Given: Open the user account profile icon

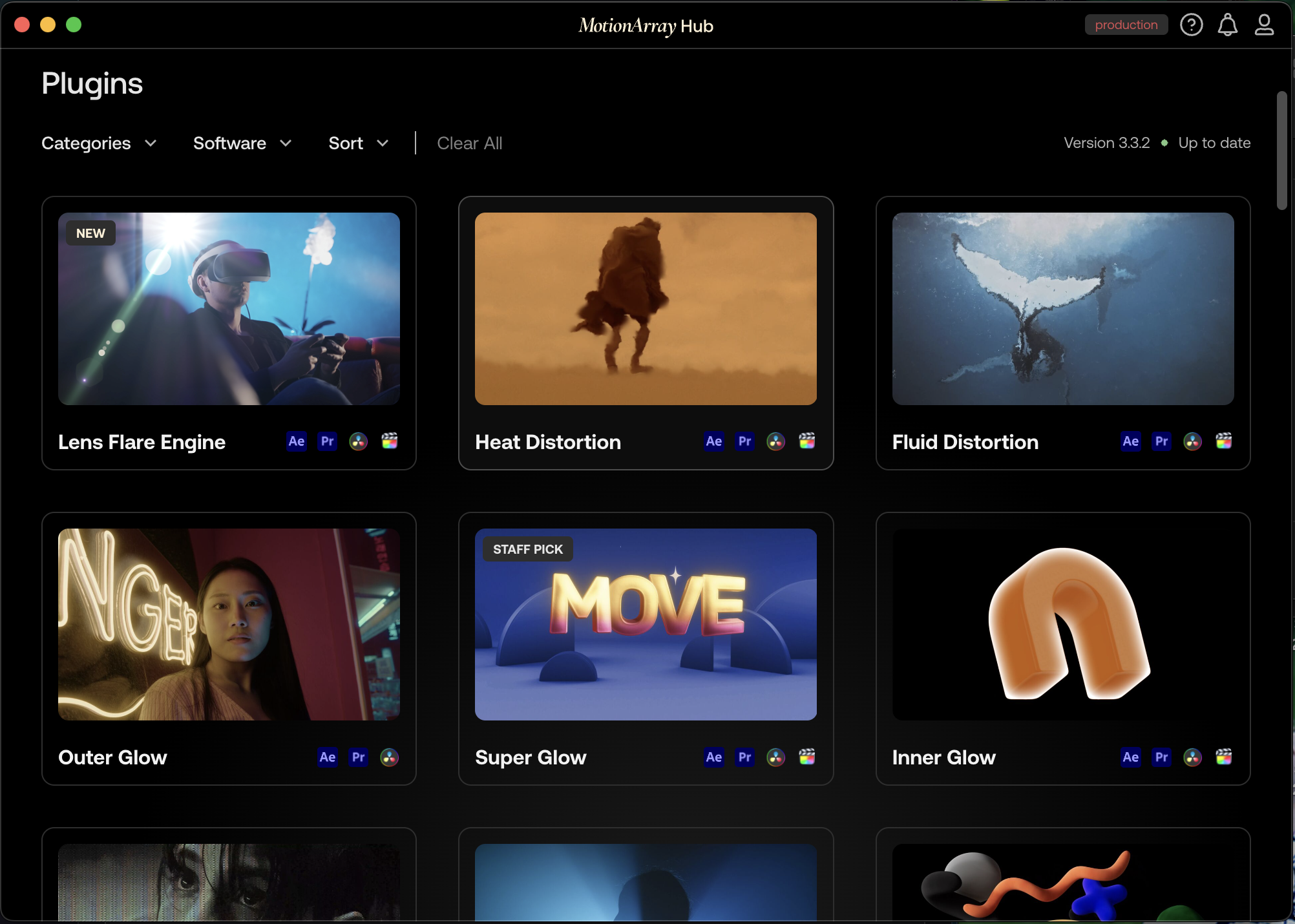Looking at the screenshot, I should pos(1264,25).
